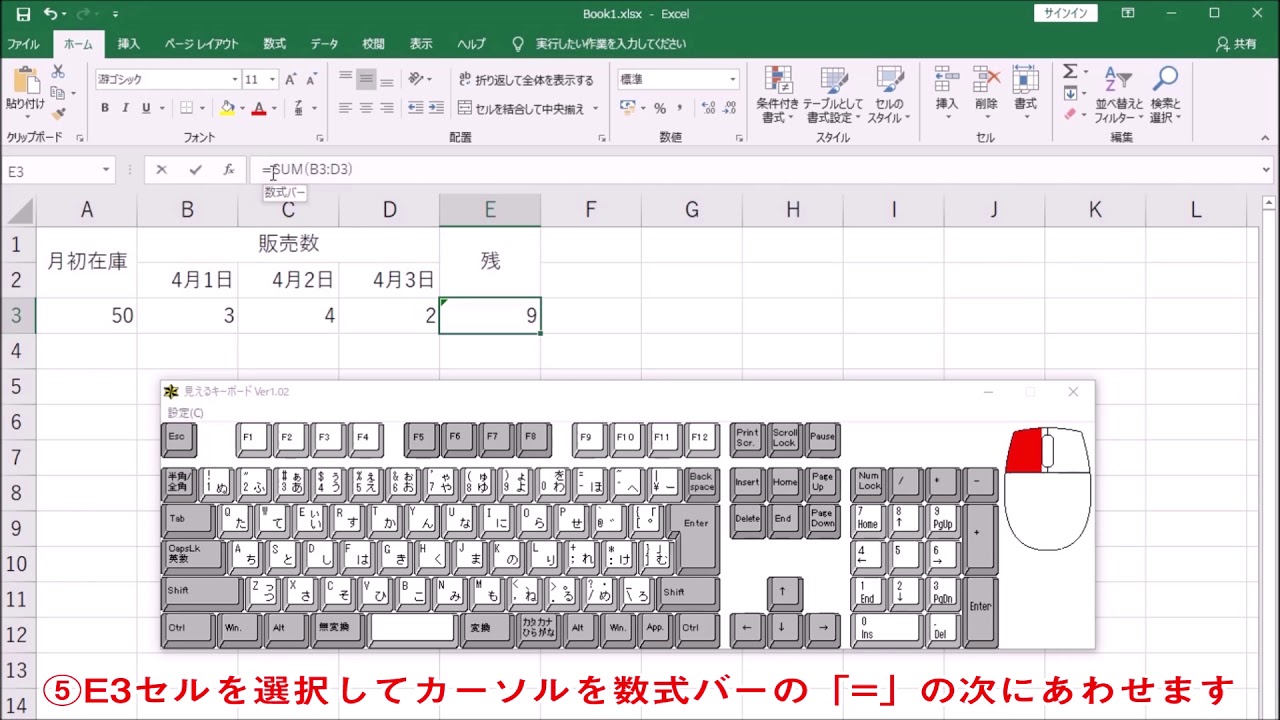
Task: Toggle center horizontal alignment
Action: (366, 108)
